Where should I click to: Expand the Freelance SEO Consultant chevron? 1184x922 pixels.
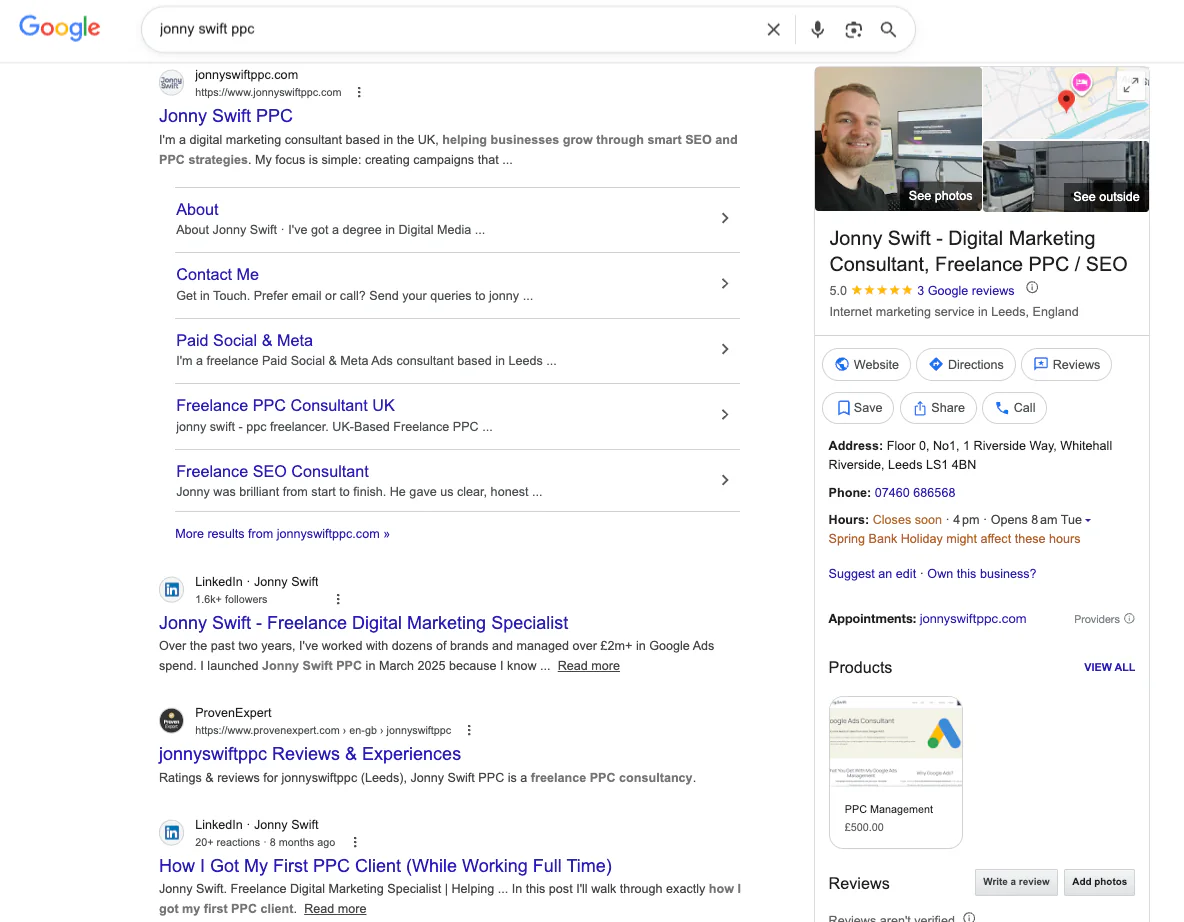(x=724, y=480)
